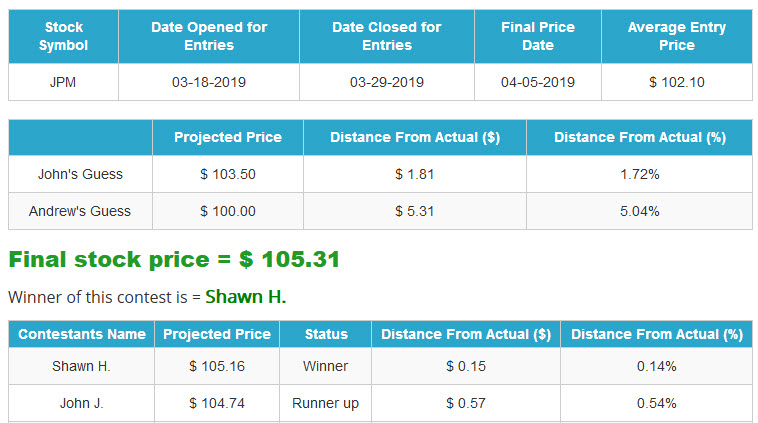The image size is (758, 423).
Task: Click the green Shawn H. winner name
Action: 246,297
